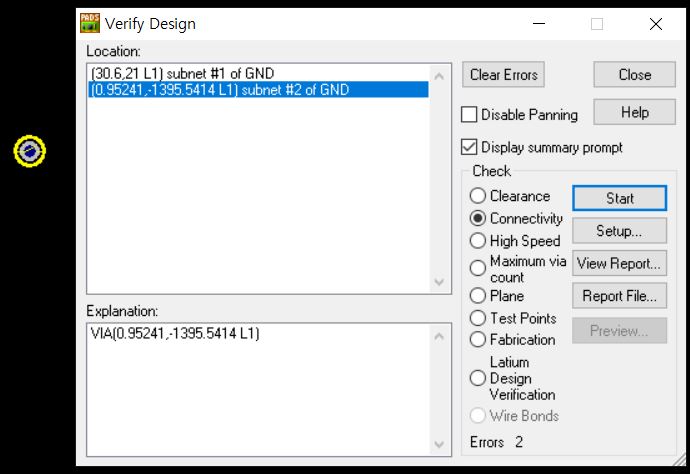The width and height of the screenshot is (690, 474).
Task: Click down arrow of Explanation scrollbar
Action: 439,445
